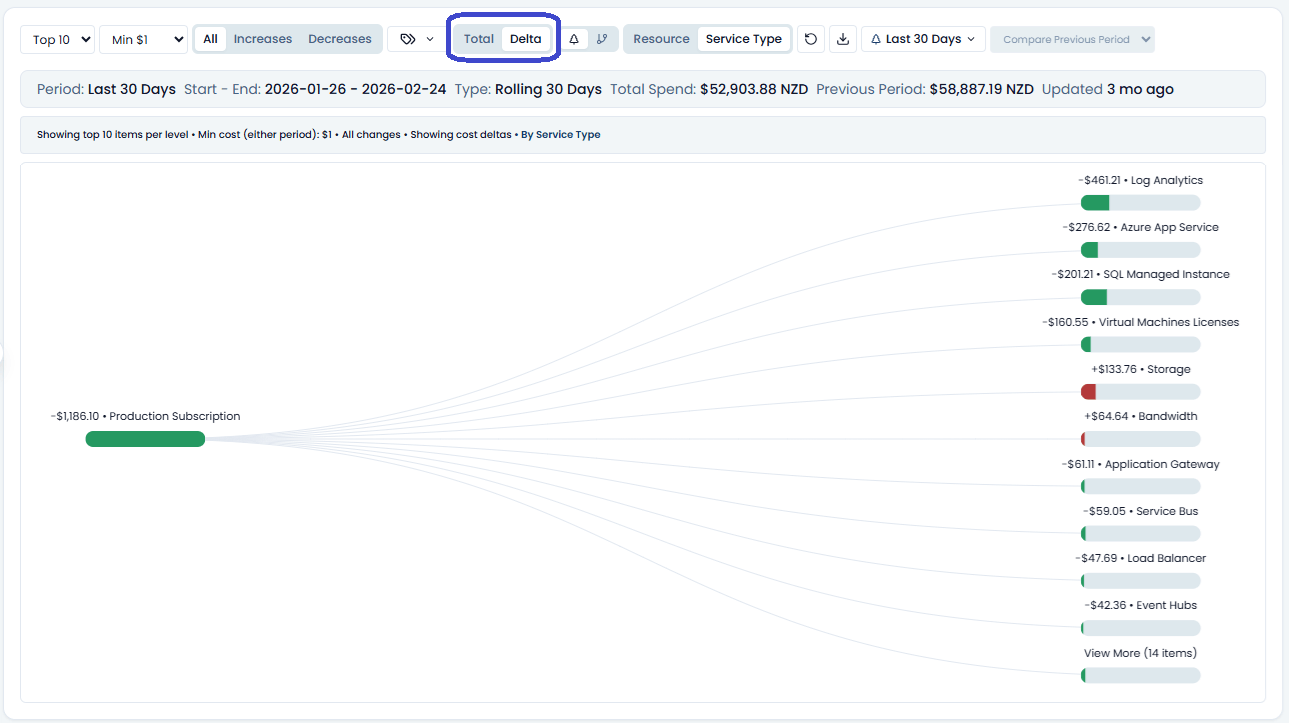Select the Service Type grouping button
The image size is (1289, 723).
744,39
